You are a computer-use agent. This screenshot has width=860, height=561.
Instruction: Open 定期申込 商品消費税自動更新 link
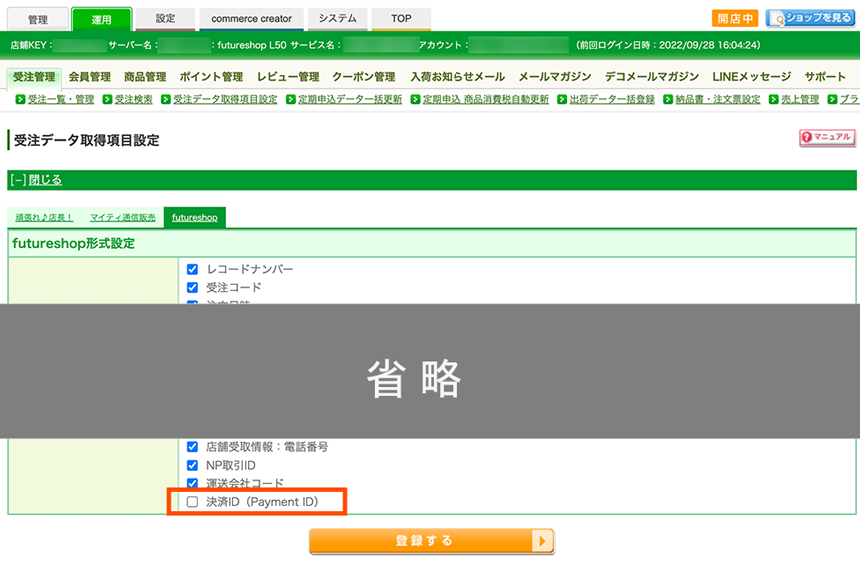[485, 99]
